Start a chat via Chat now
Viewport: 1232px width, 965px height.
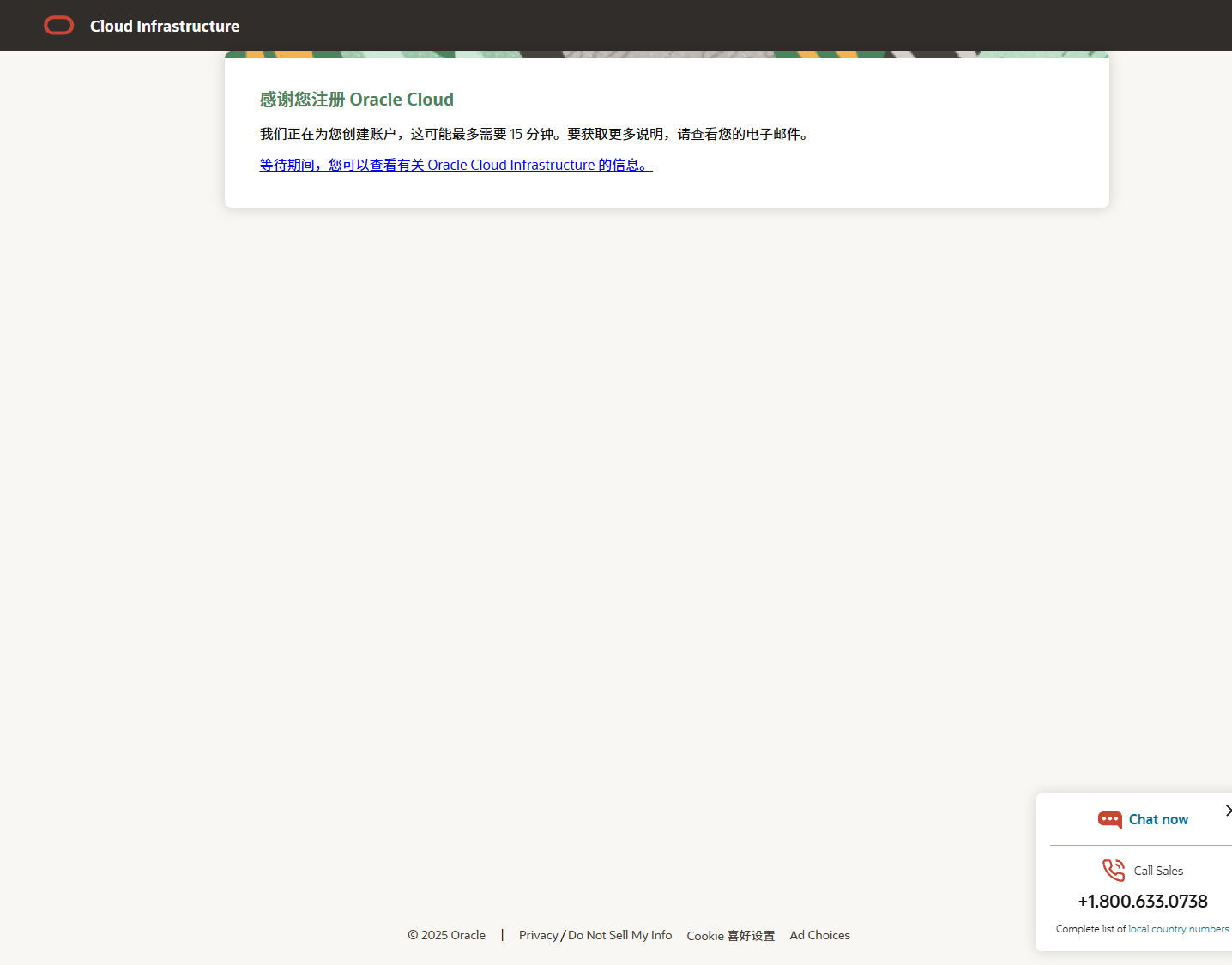point(1158,820)
